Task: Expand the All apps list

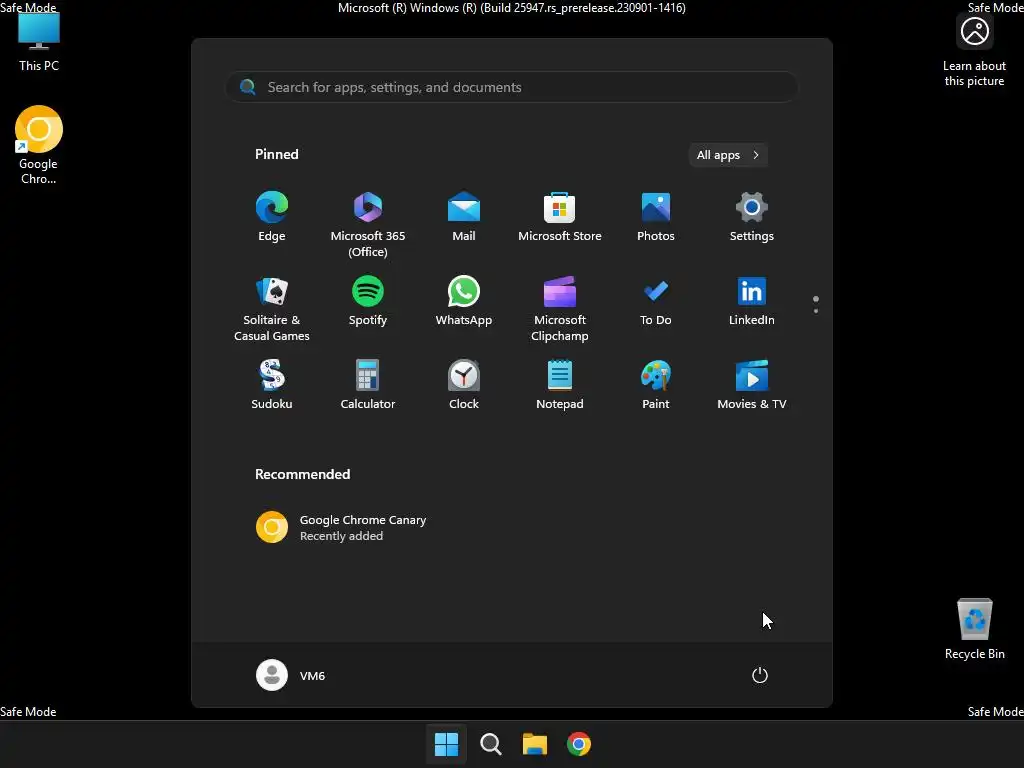Action: (x=728, y=155)
